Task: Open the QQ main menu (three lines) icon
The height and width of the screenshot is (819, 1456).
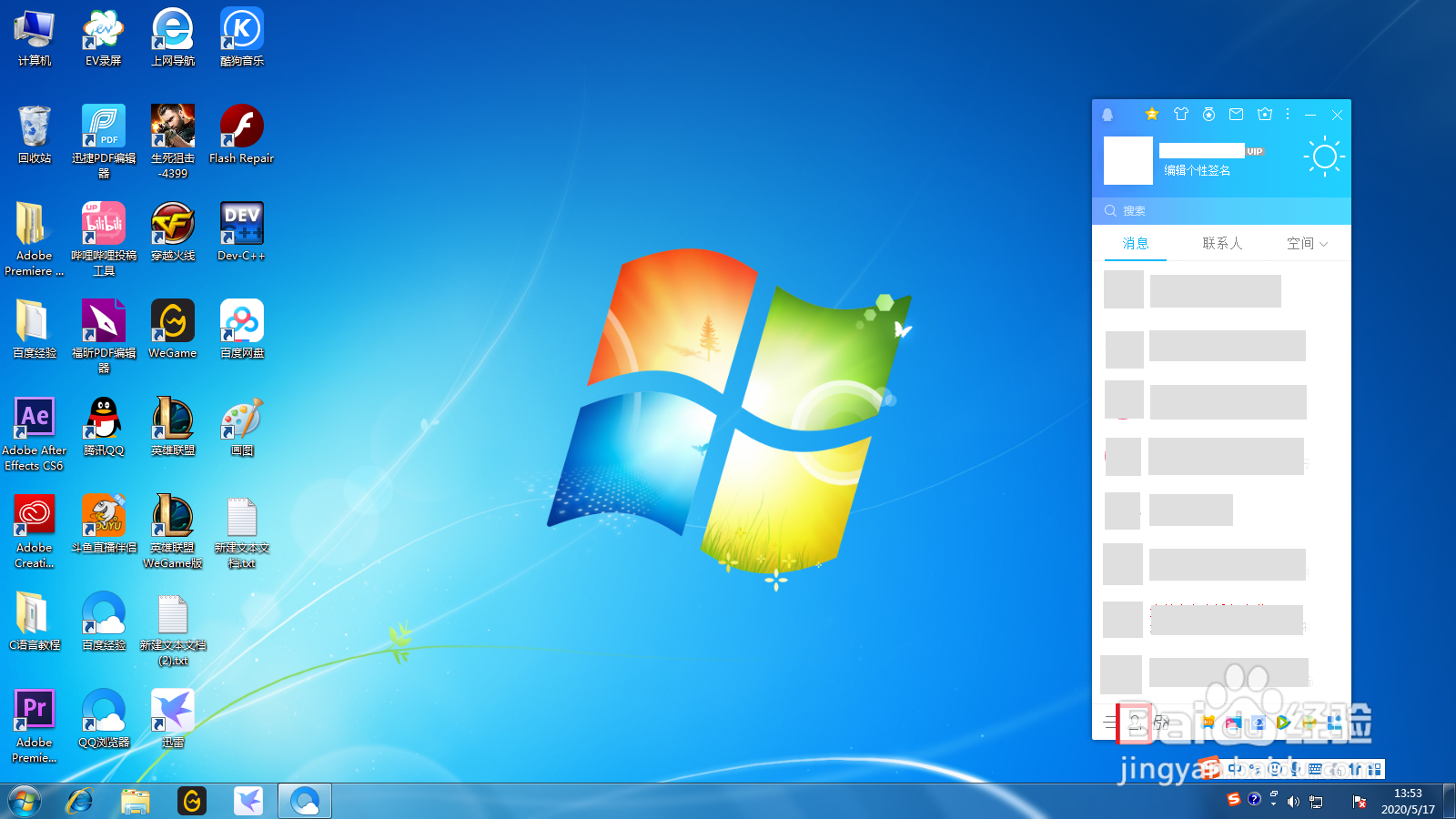Action: pos(1109,723)
